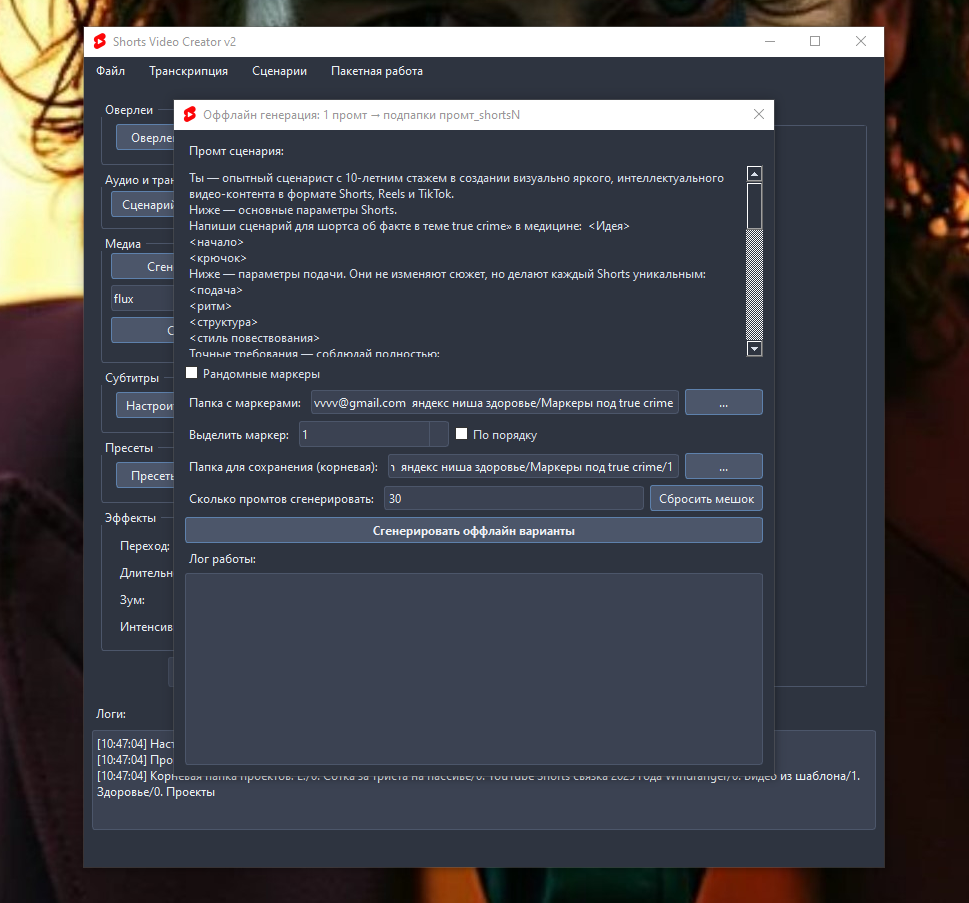This screenshot has width=969, height=903.
Task: Click inside the Промт сценария text area
Action: [x=466, y=261]
